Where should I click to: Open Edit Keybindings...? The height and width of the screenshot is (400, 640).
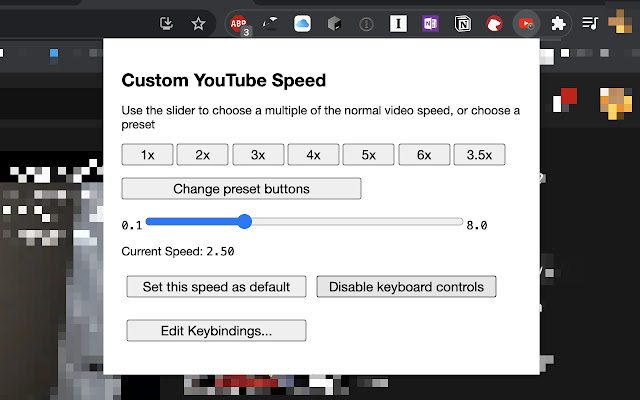coord(216,330)
